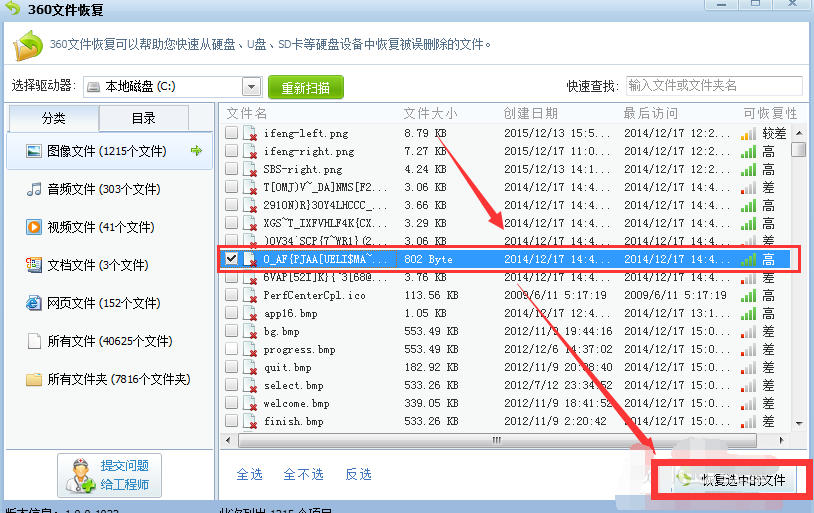Check the box for PerfCenterCpl.ico
The width and height of the screenshot is (814, 513).
232,294
